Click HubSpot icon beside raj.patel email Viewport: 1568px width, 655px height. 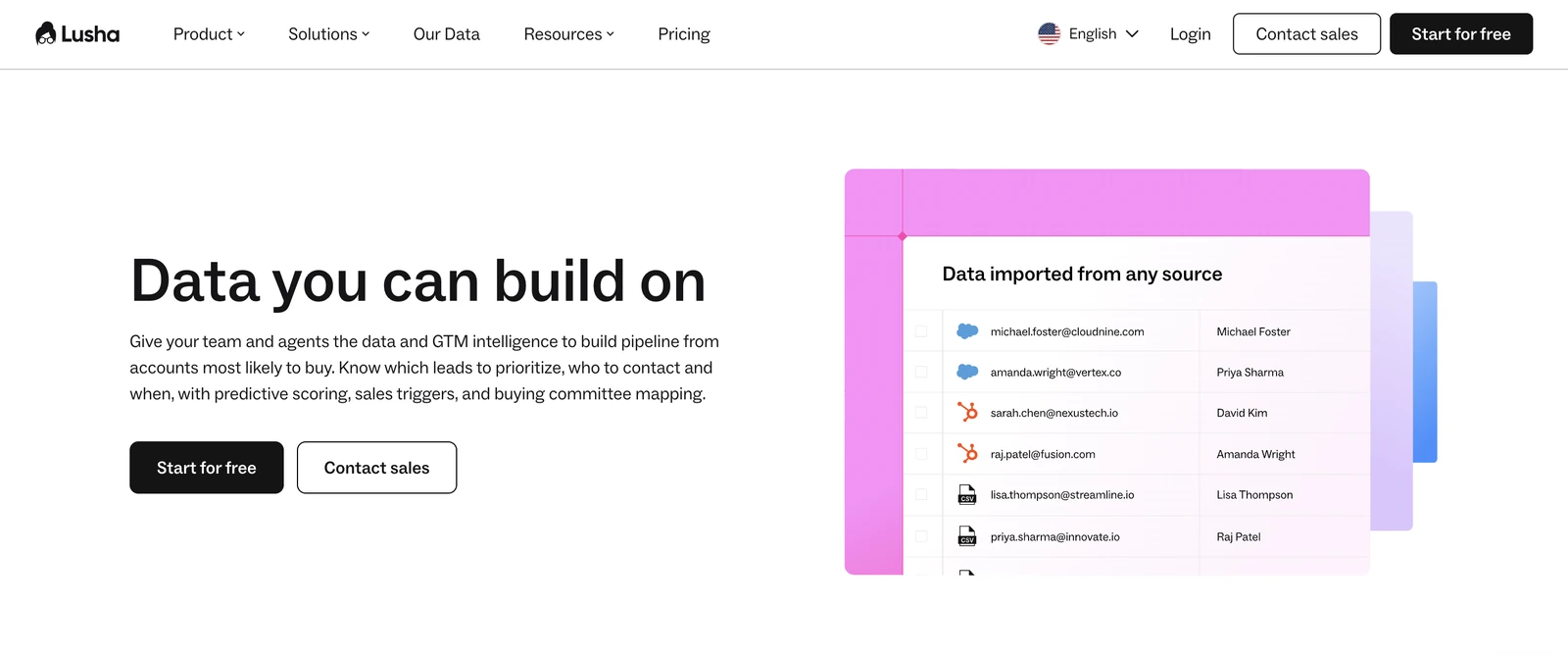[x=967, y=454]
